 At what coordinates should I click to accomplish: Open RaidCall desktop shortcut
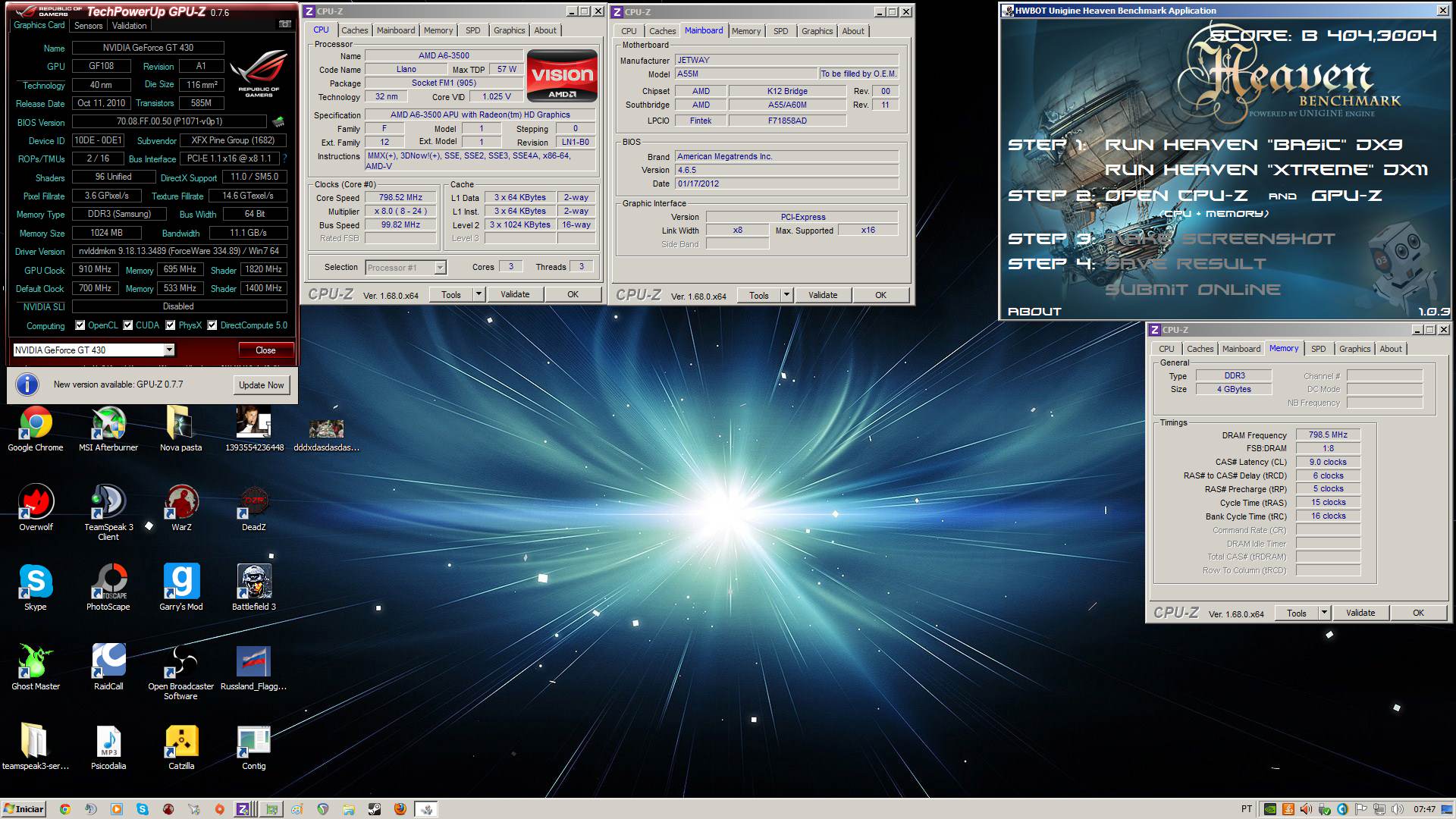coord(108,667)
